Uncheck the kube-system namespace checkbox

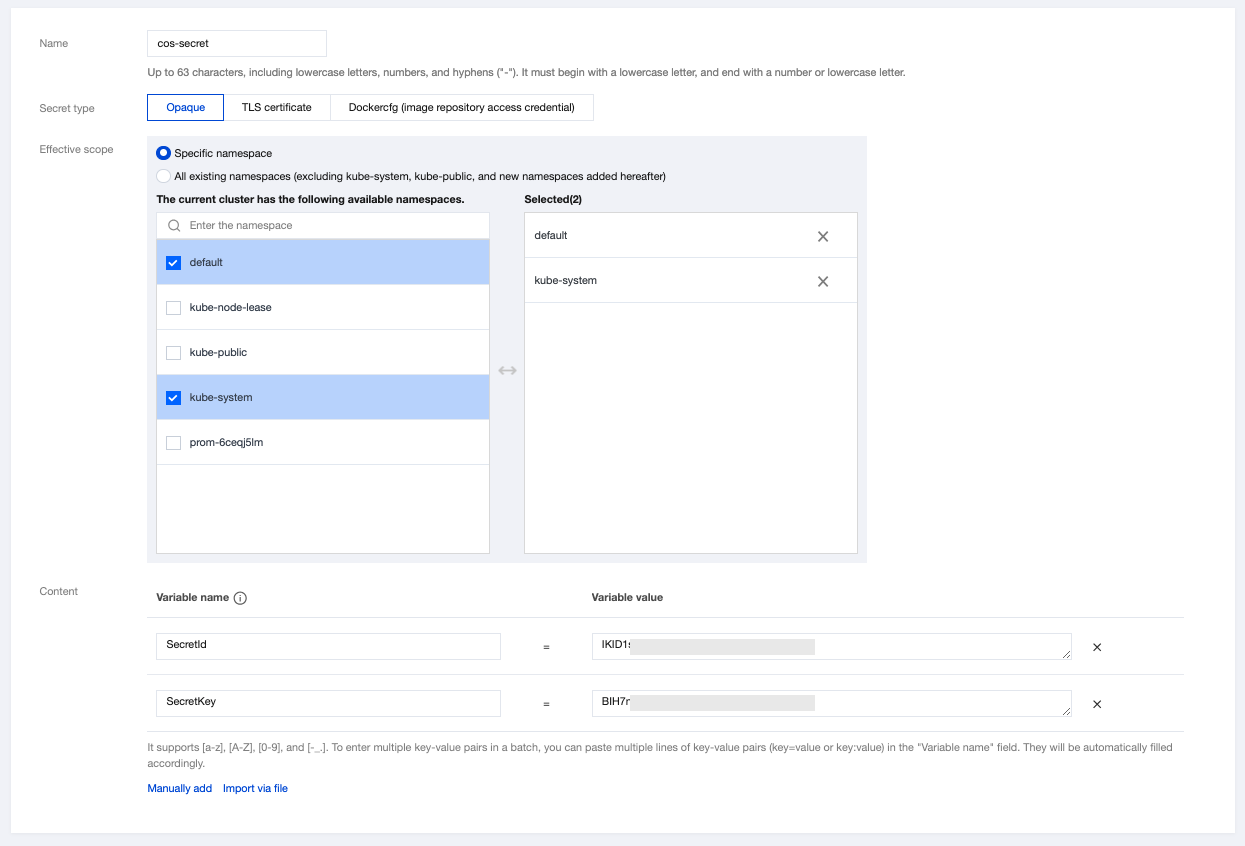point(173,398)
